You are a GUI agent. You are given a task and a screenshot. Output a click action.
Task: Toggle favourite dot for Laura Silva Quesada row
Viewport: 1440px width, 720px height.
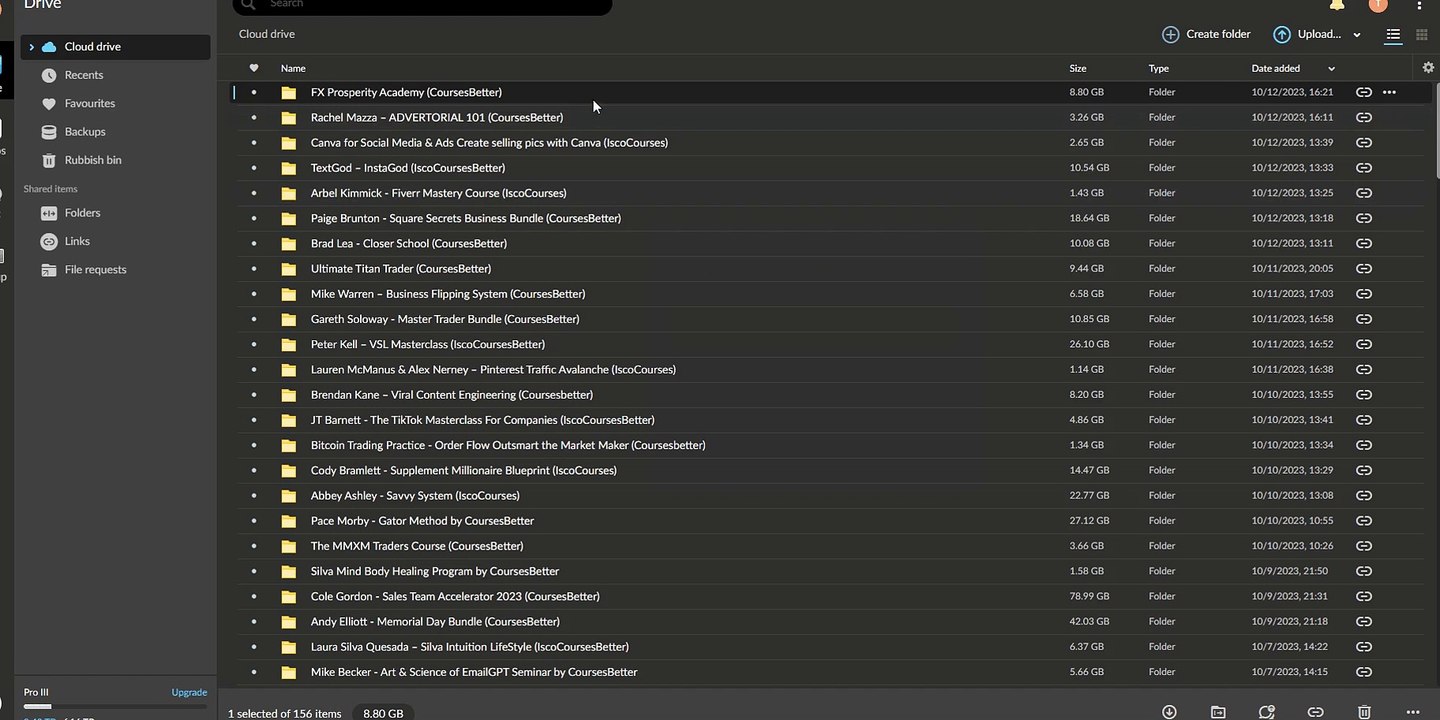[254, 647]
